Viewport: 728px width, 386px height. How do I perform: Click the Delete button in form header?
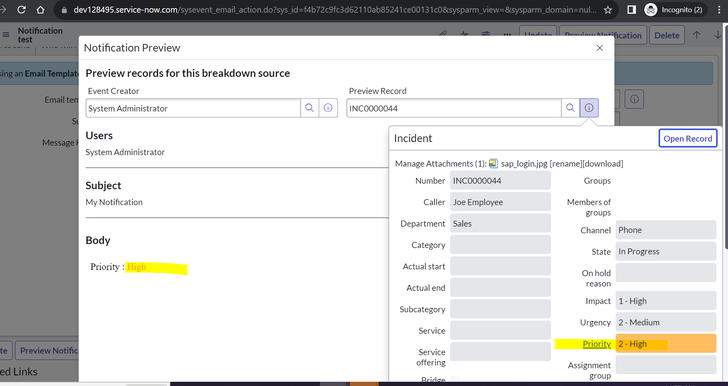(x=667, y=35)
